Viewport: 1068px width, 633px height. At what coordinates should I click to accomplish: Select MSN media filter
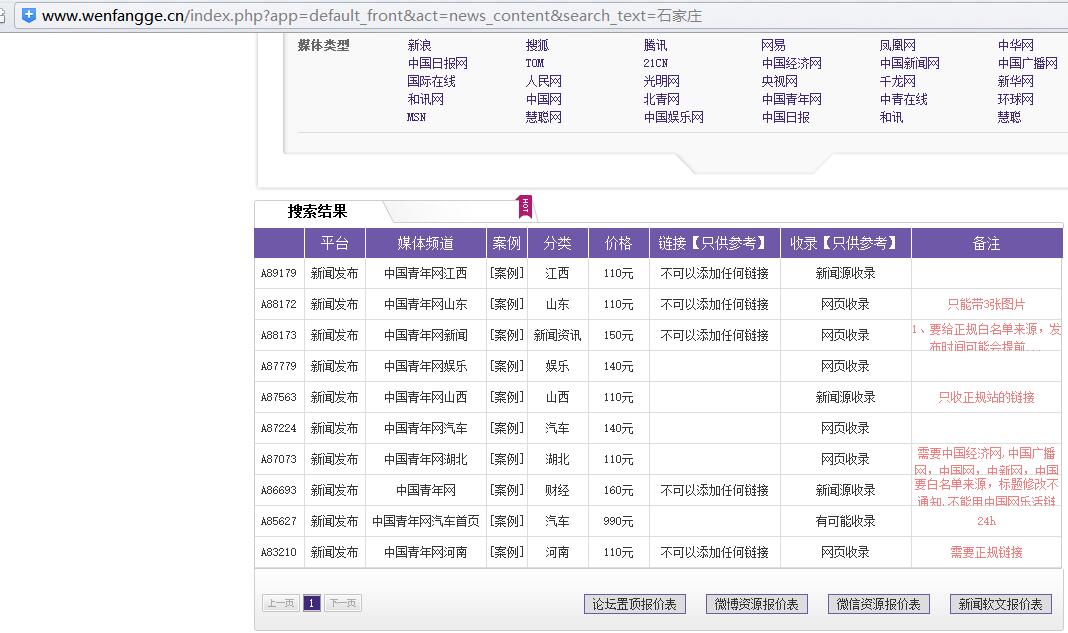416,117
